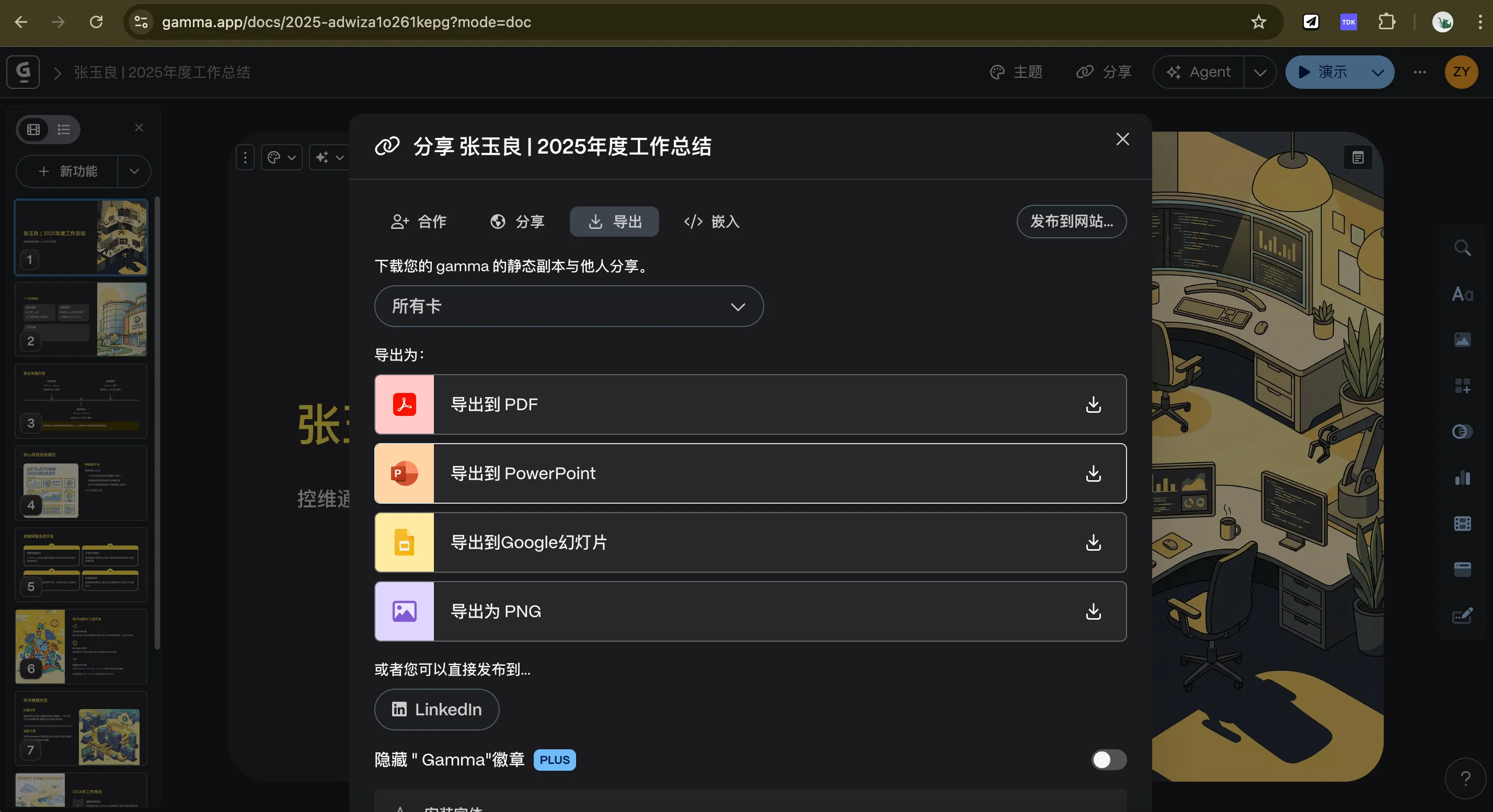Open the card AI edit sparkle dropdown
Image resolution: width=1493 pixels, height=812 pixels.
[x=330, y=157]
